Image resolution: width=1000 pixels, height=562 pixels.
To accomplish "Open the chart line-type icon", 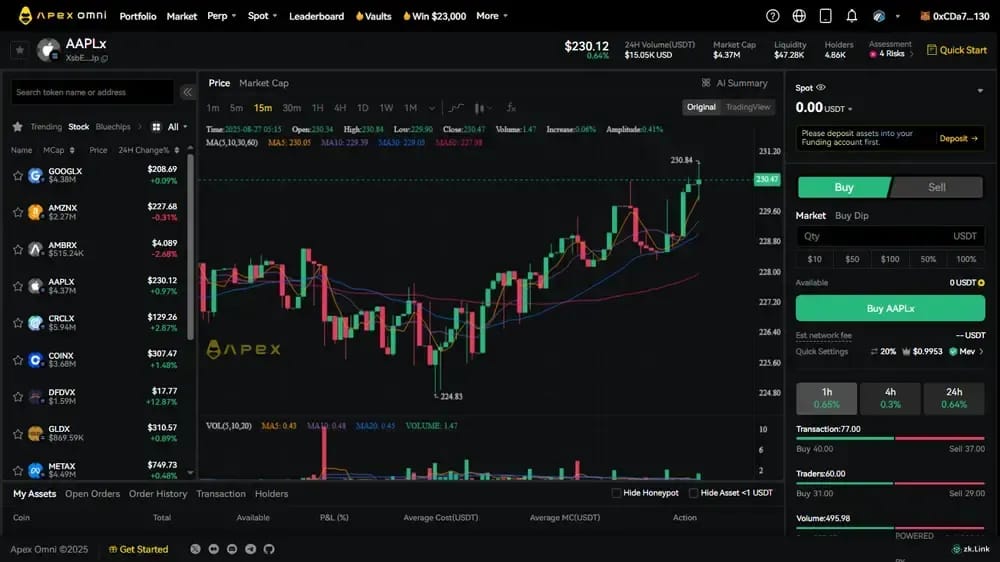I will (x=455, y=108).
